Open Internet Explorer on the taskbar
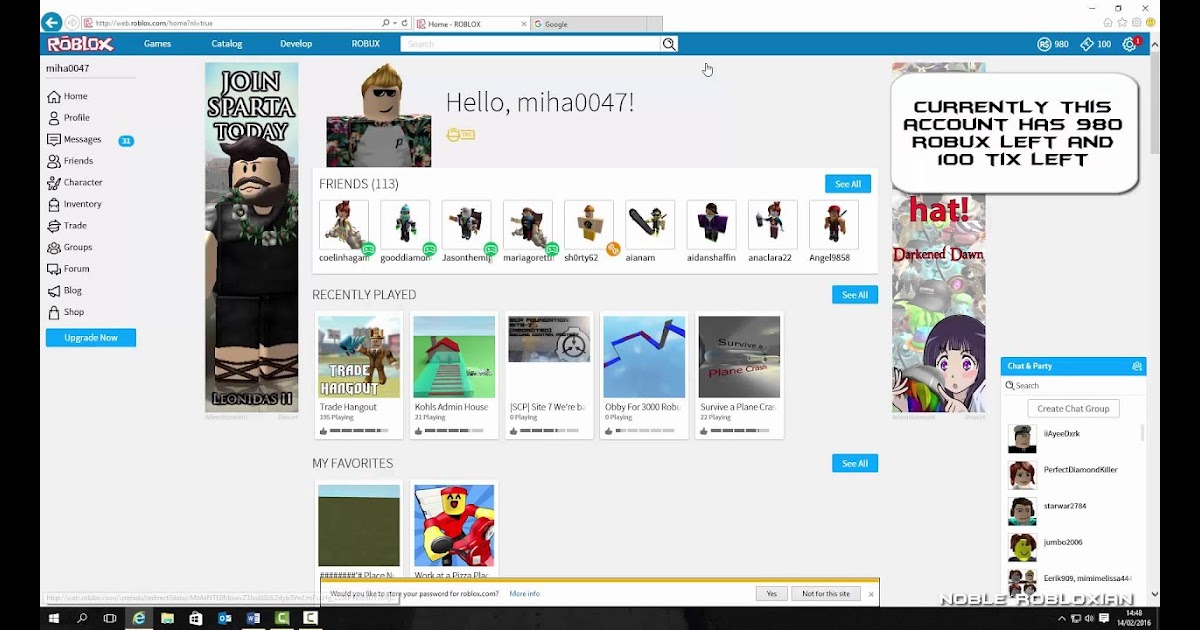The width and height of the screenshot is (1200, 630). click(x=139, y=619)
